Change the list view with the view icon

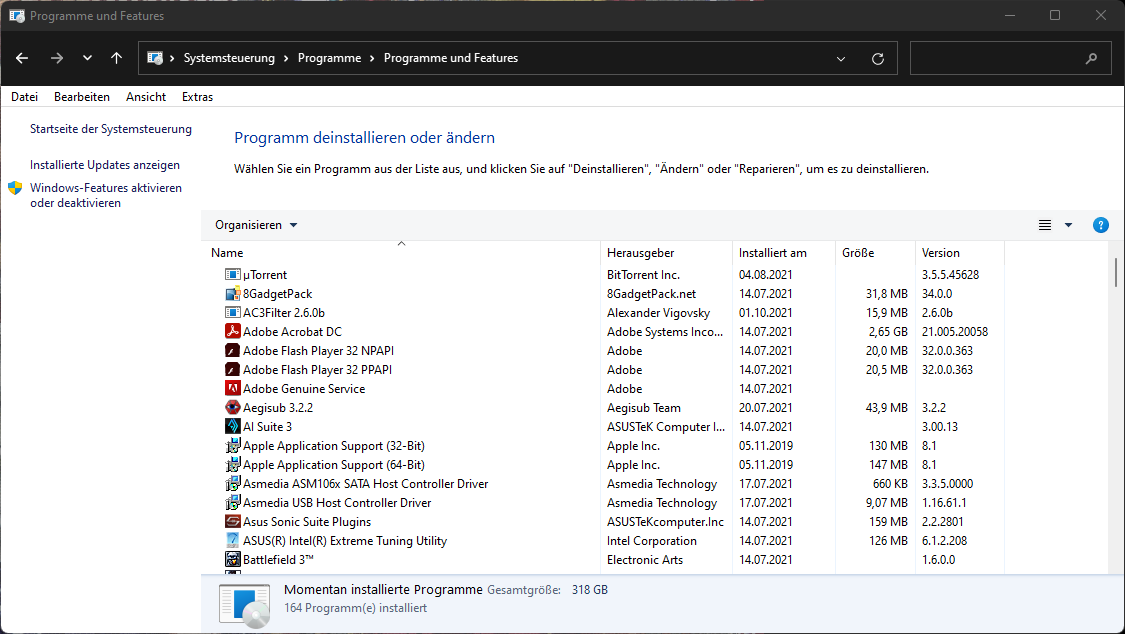tap(1045, 225)
